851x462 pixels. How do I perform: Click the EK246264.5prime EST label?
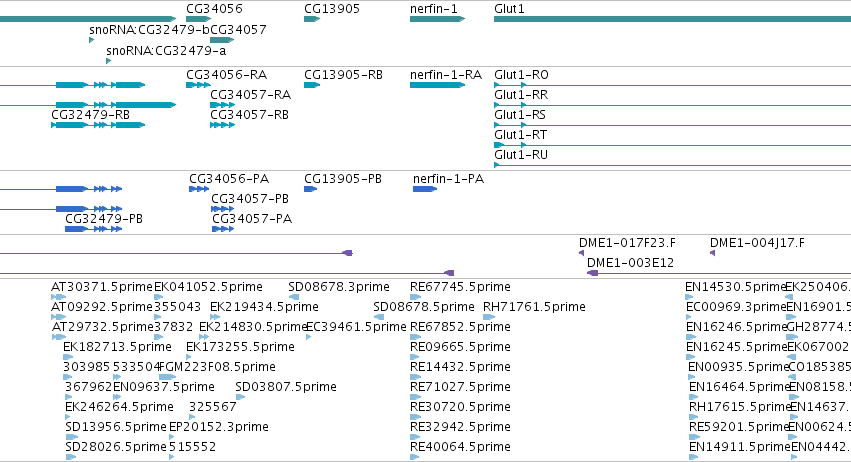click(119, 407)
